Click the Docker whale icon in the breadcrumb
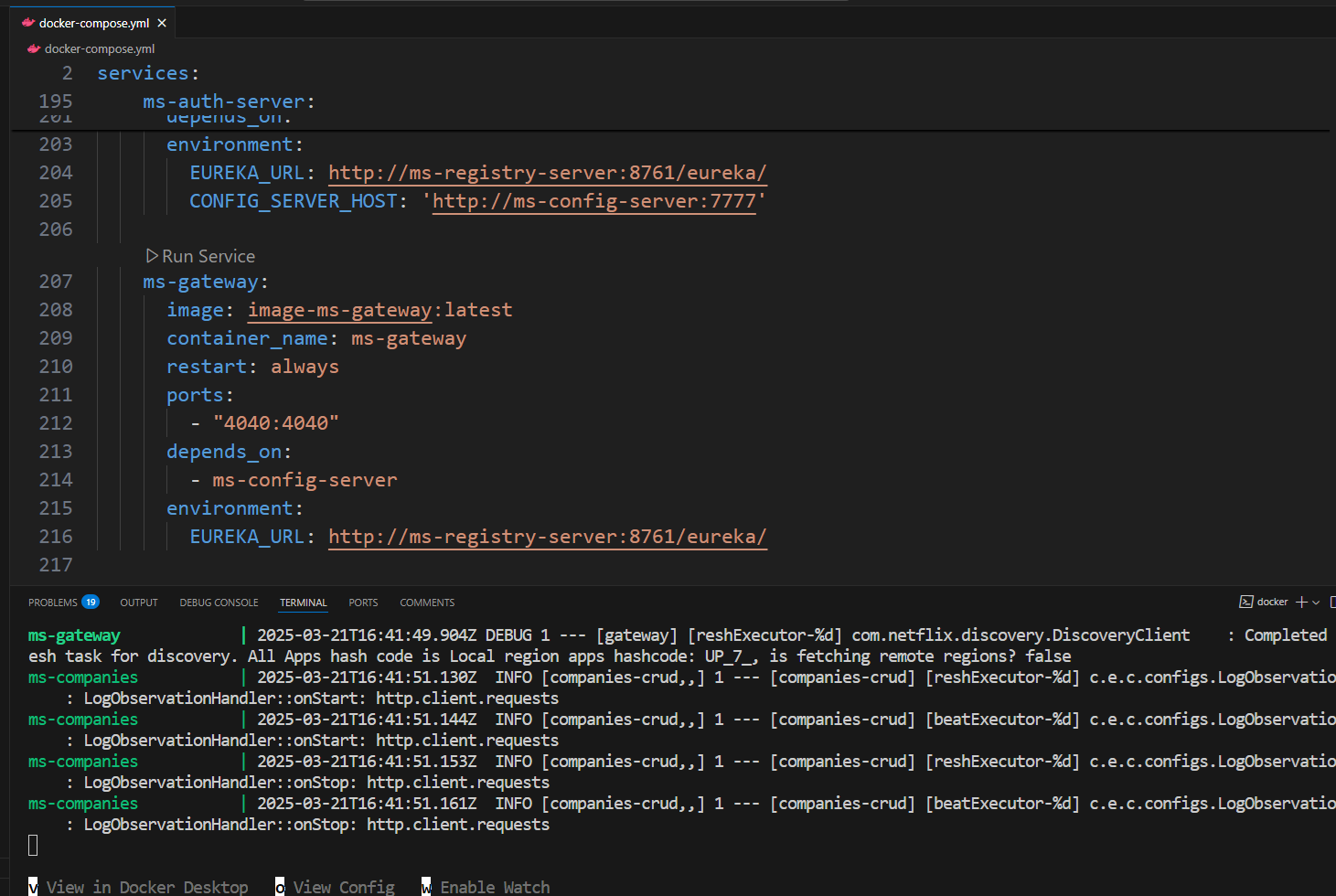This screenshot has height=896, width=1336. [x=34, y=48]
